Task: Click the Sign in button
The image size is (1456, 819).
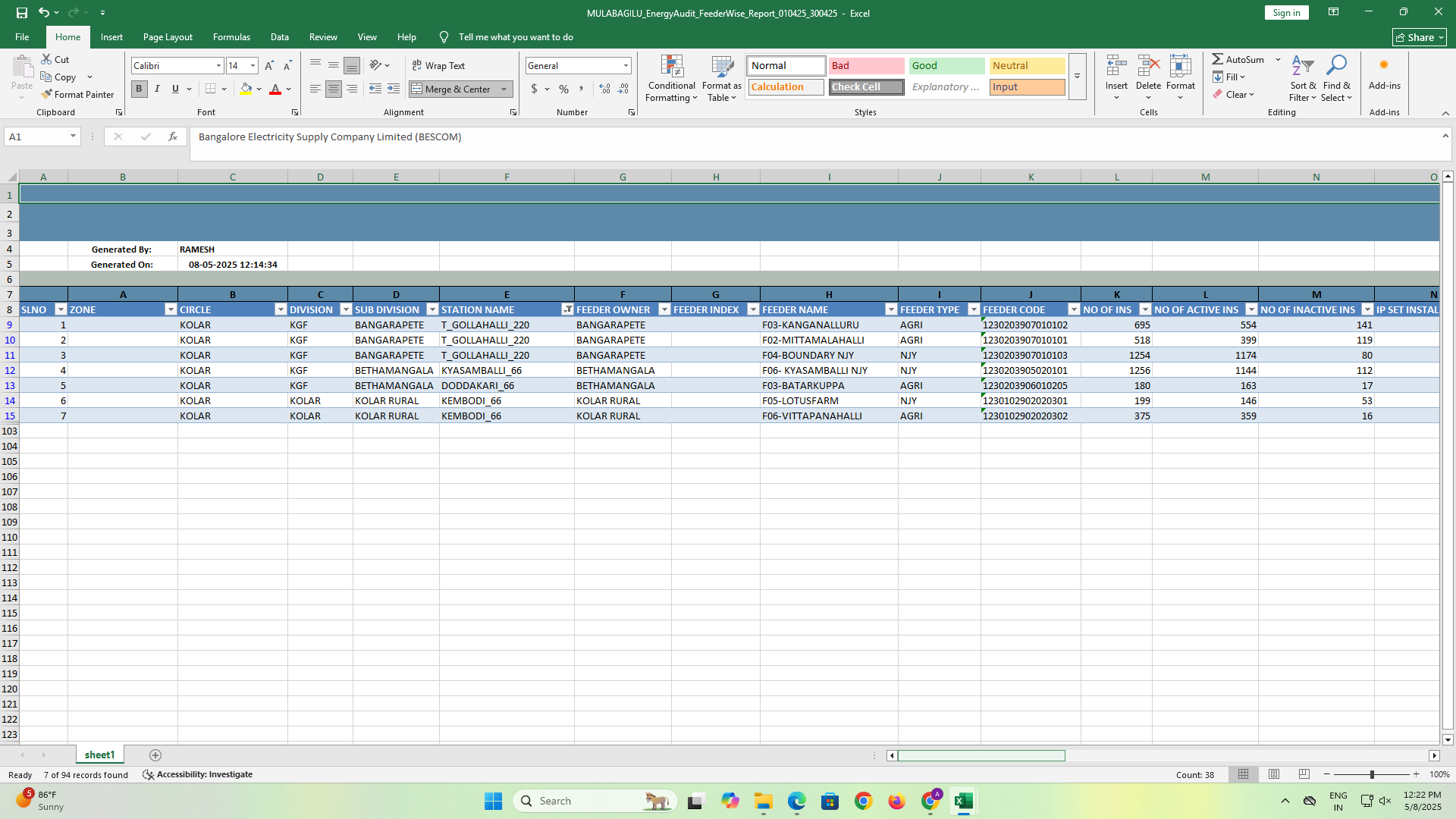Action: pyautogui.click(x=1286, y=13)
